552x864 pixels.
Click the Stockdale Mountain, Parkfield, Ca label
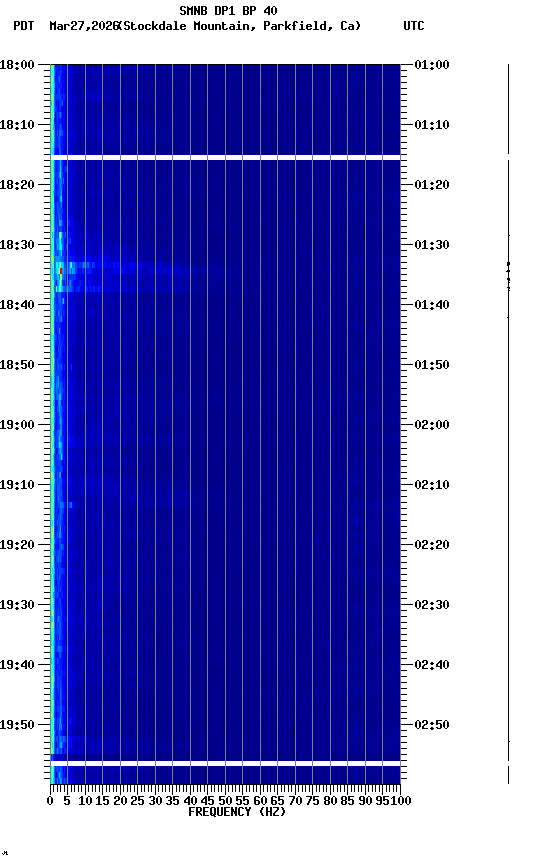242,26
